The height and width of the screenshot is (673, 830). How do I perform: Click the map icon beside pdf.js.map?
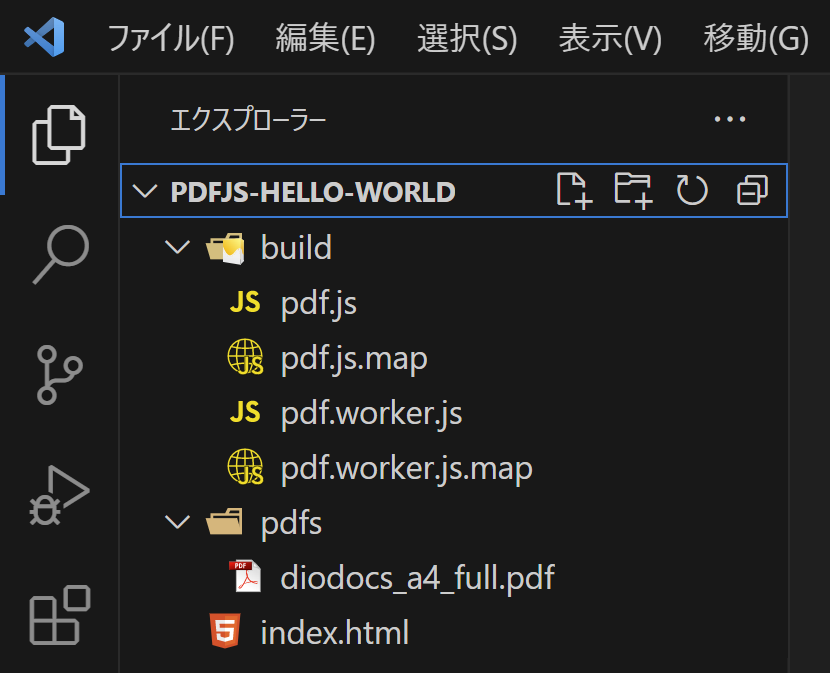pyautogui.click(x=245, y=357)
